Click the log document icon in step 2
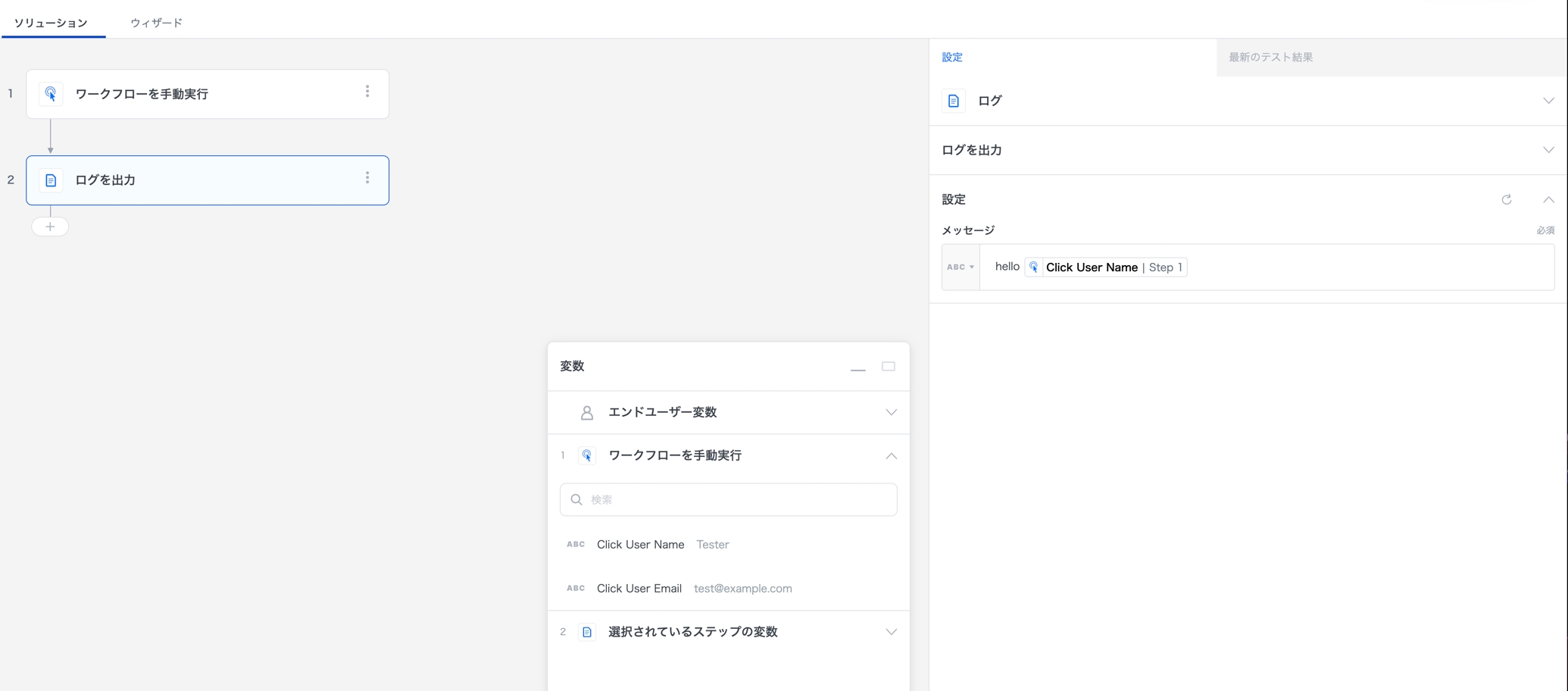This screenshot has height=691, width=1568. 51,180
